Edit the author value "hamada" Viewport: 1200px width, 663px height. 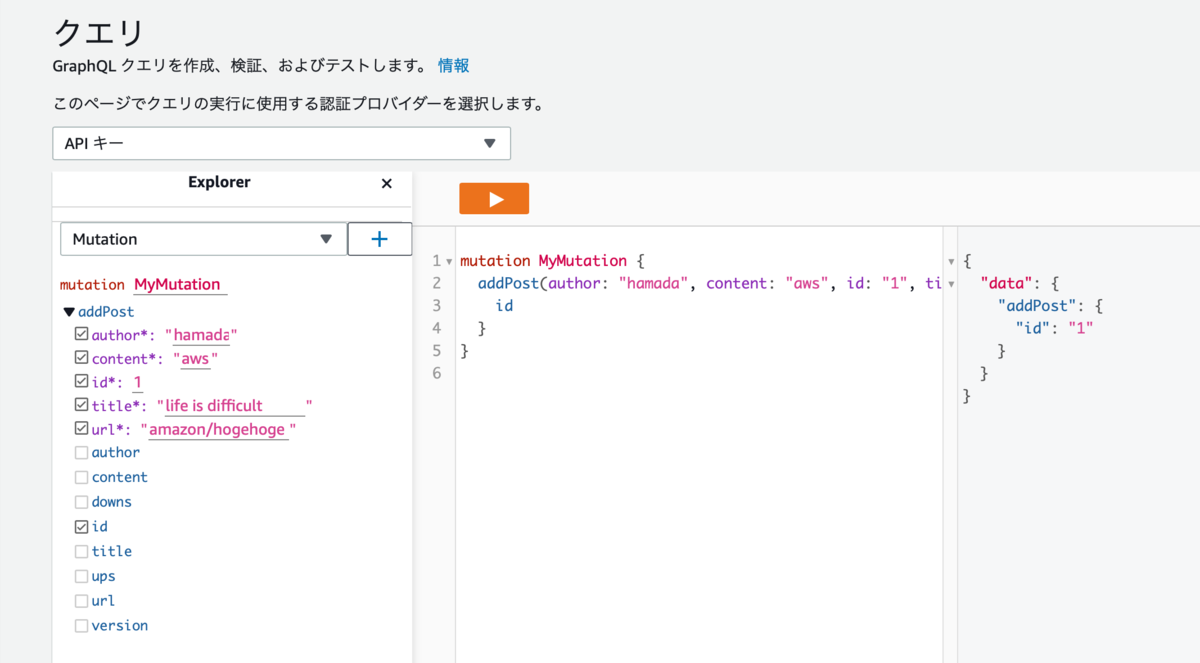[x=201, y=335]
